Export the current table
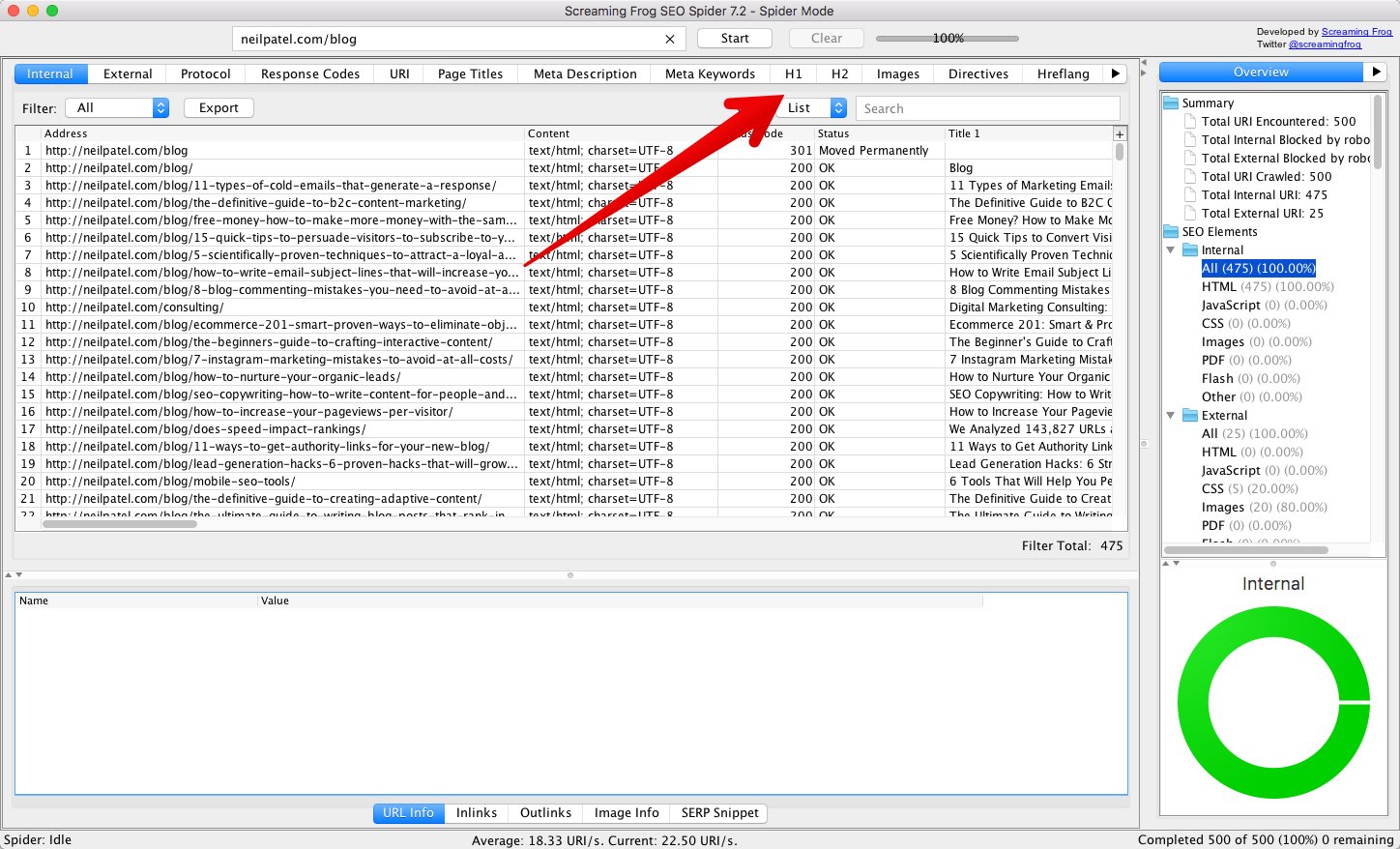This screenshot has height=849, width=1400. click(x=219, y=108)
